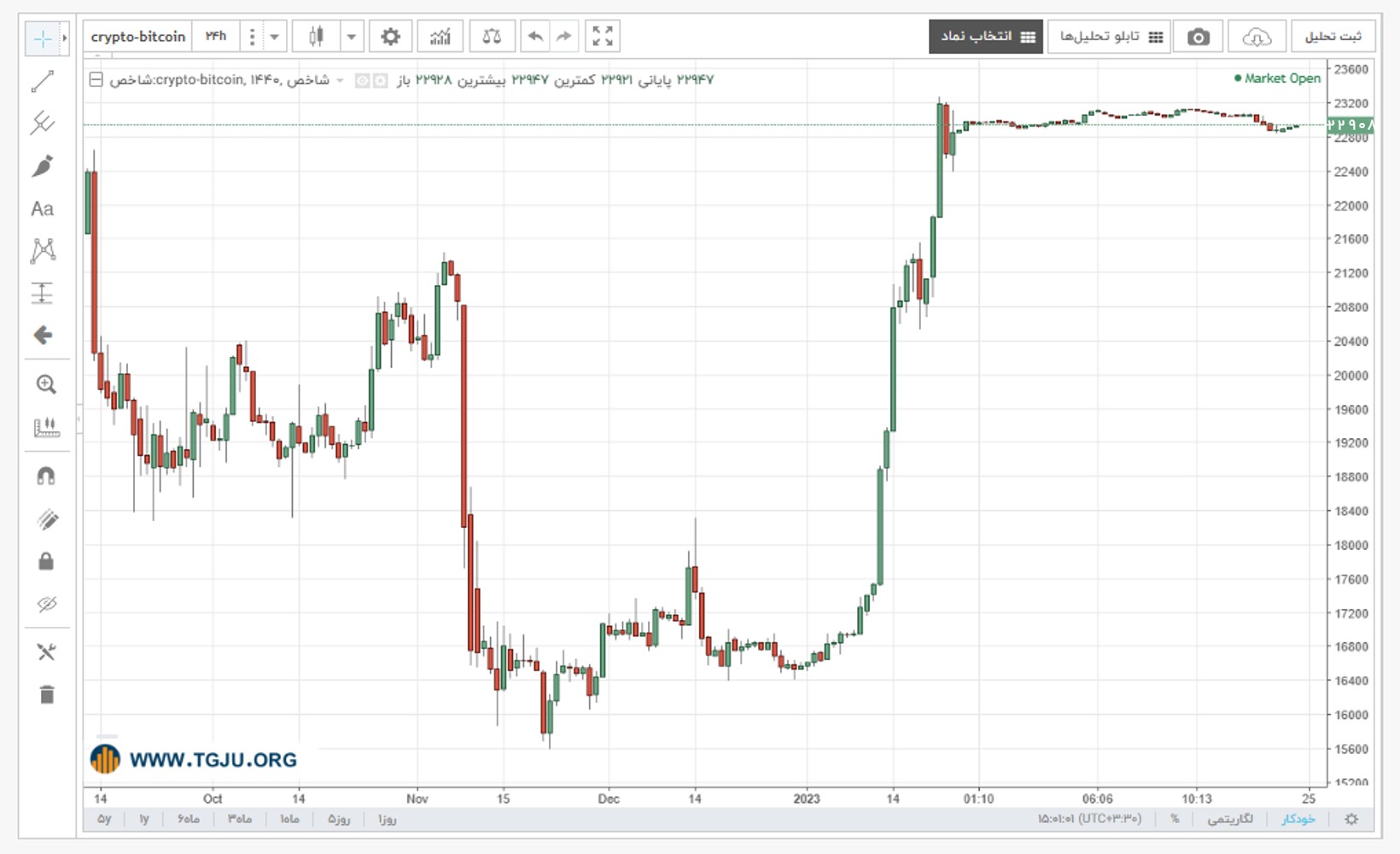Open chart style dropdown arrow beside candles icon

click(x=351, y=37)
